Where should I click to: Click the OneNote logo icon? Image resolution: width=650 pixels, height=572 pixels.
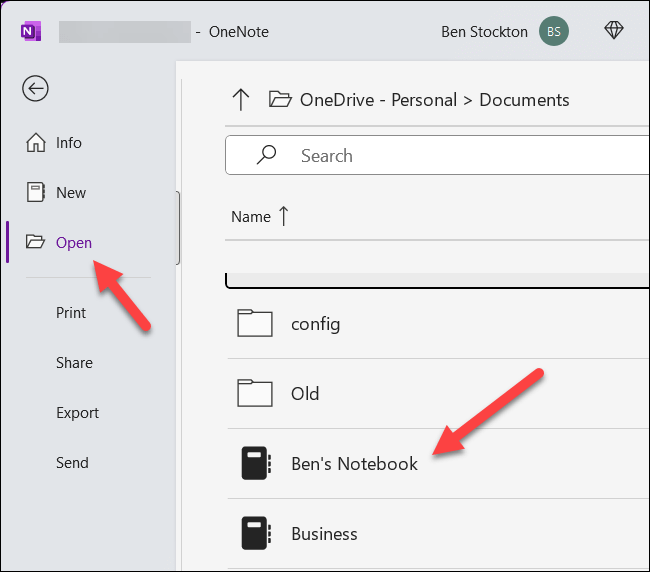(29, 31)
